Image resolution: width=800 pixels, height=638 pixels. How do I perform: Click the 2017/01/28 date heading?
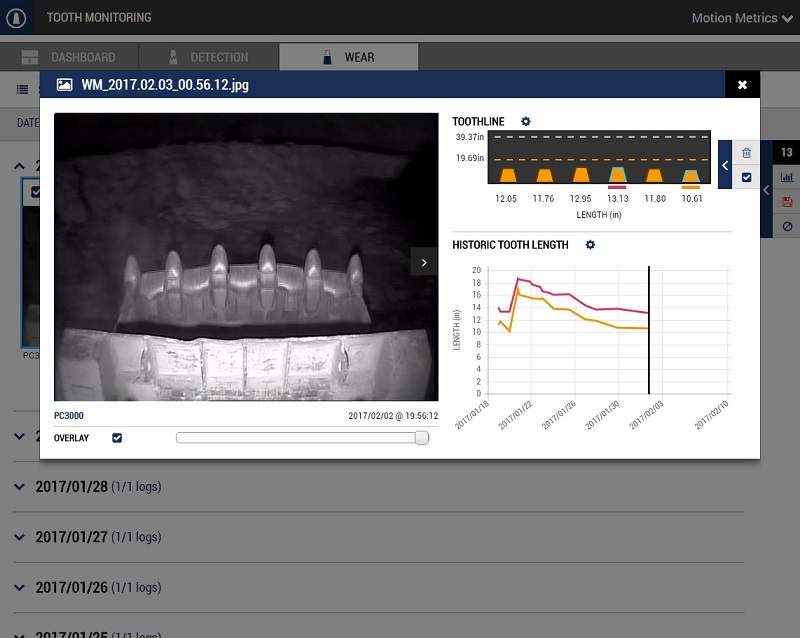pyautogui.click(x=71, y=486)
